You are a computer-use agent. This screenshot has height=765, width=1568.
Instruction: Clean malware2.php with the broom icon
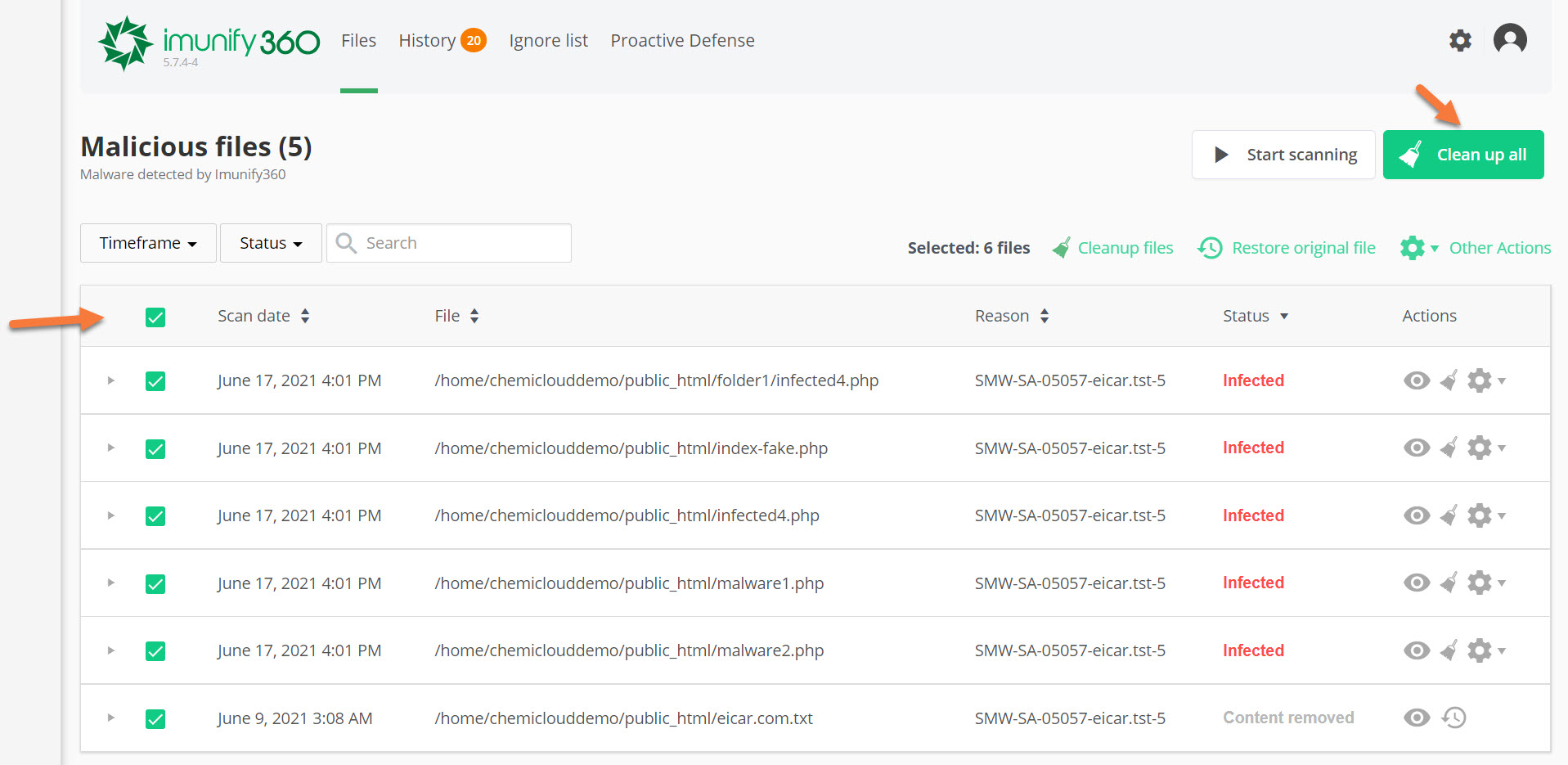click(1449, 651)
